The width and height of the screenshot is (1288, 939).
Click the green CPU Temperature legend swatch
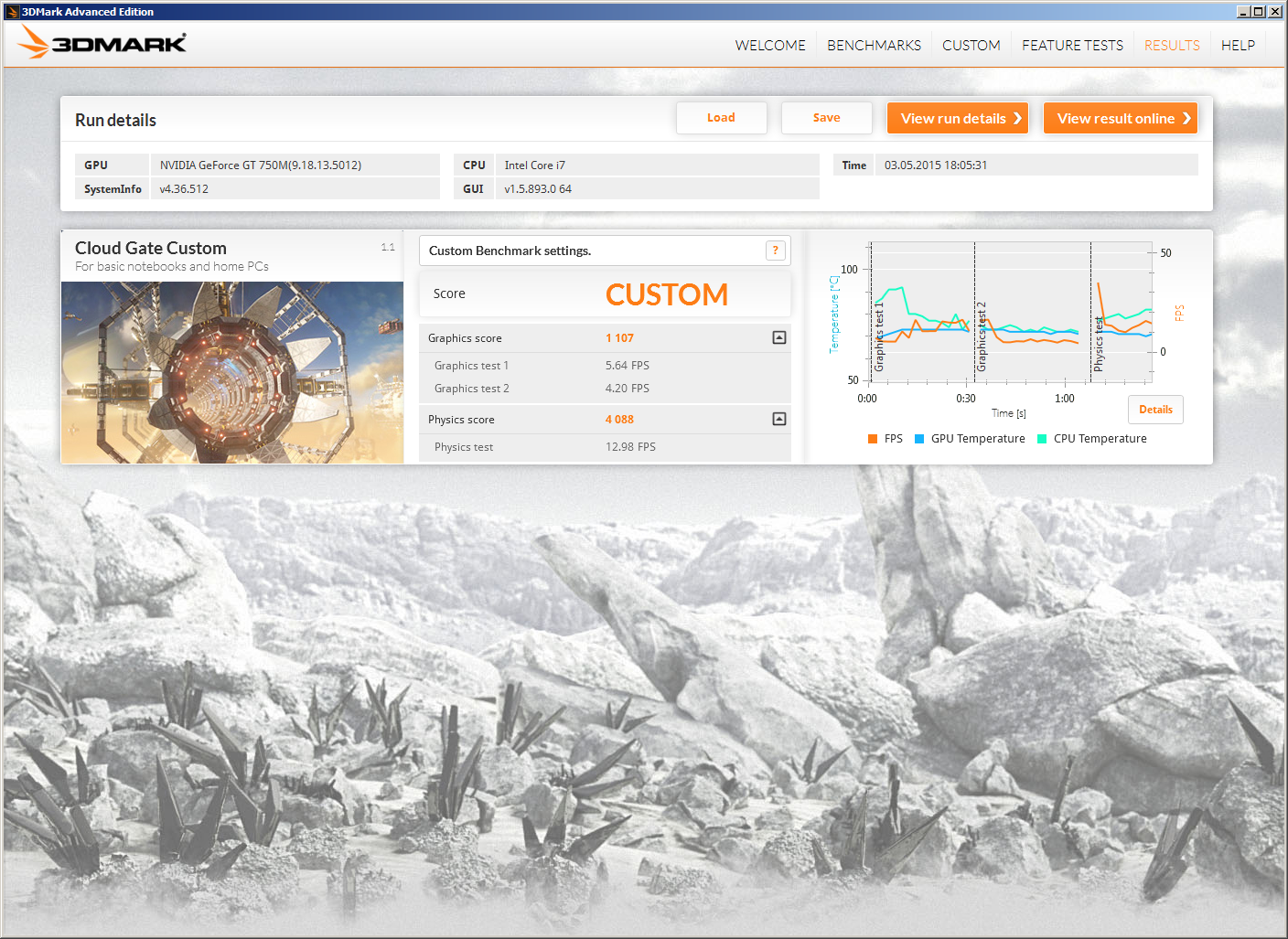(x=1042, y=439)
